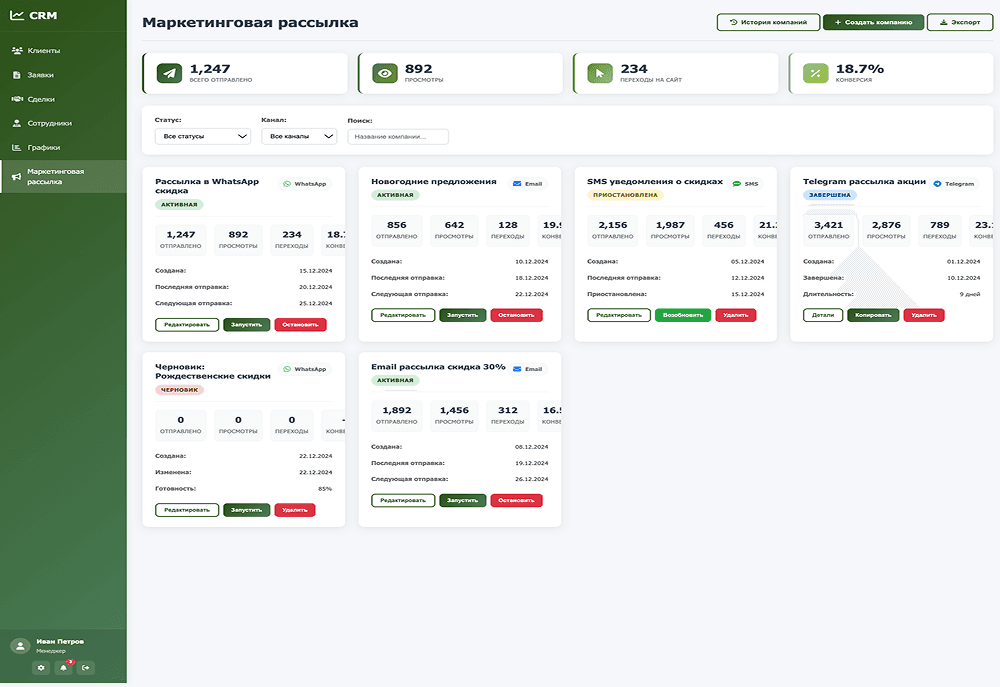Click the campaign name search field
1000x687 pixels.
398,136
